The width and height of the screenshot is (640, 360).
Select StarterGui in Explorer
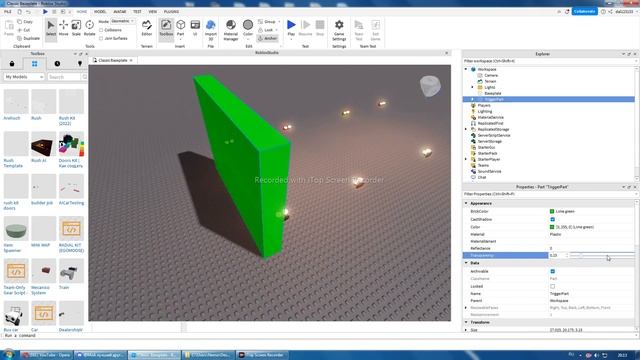(x=486, y=147)
